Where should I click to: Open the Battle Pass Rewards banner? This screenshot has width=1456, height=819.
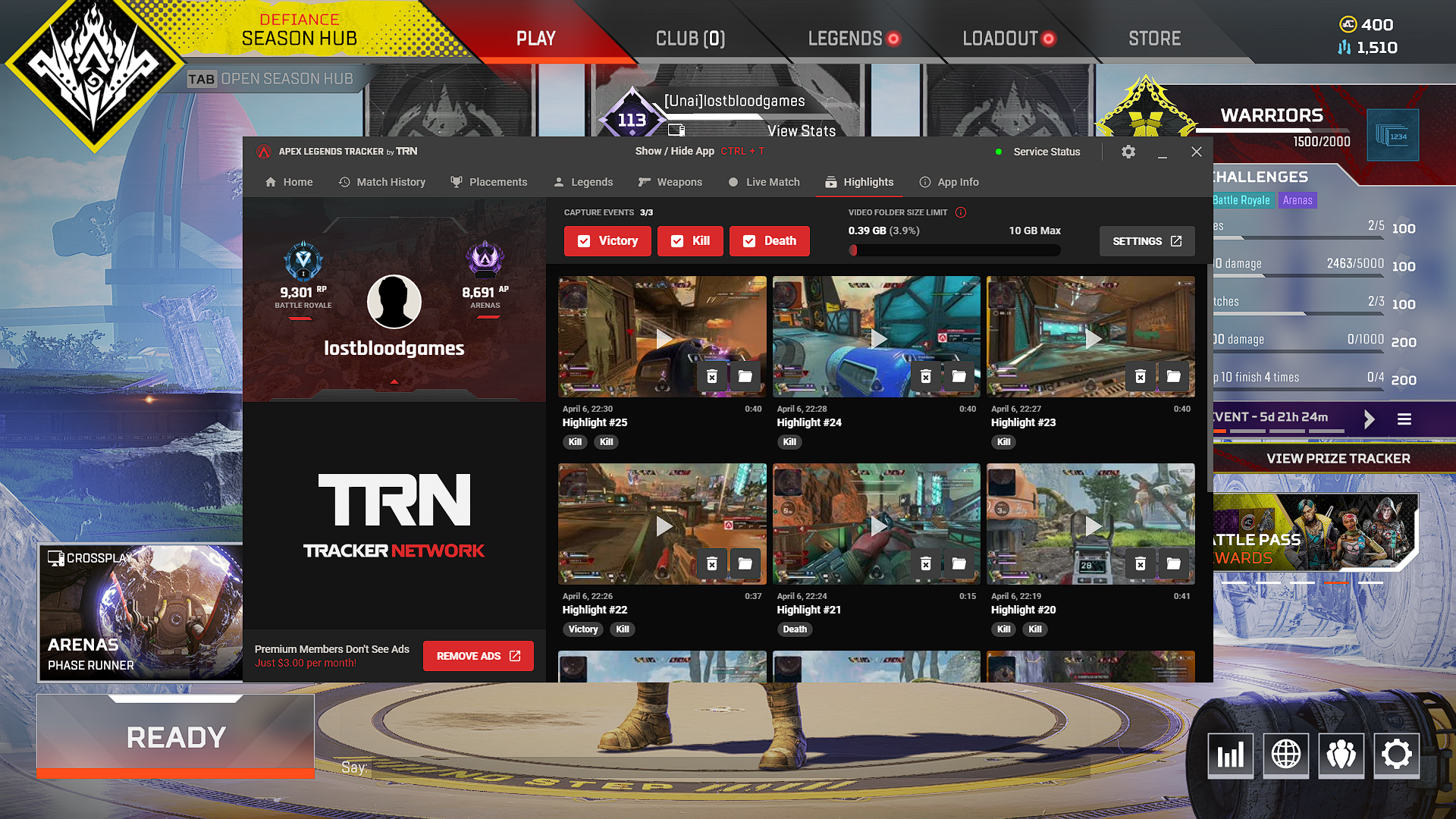[1316, 532]
